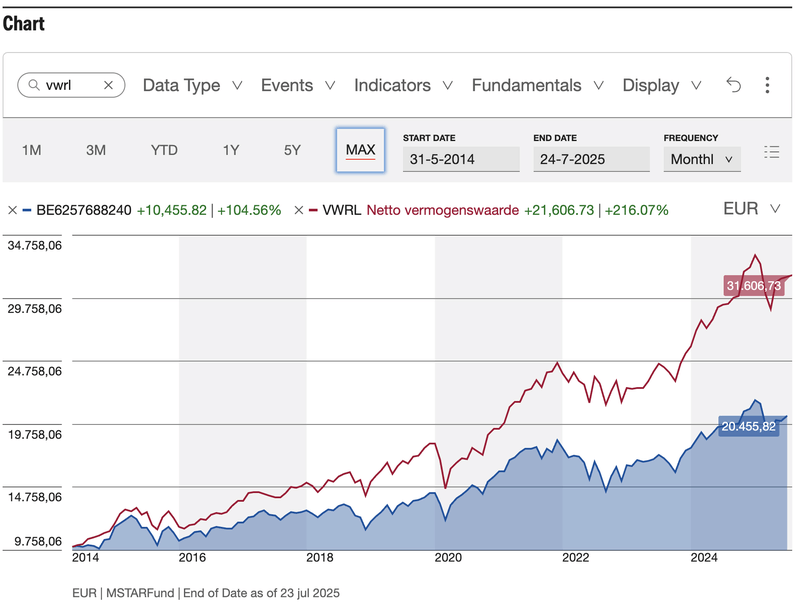Click the list view icon

pyautogui.click(x=771, y=152)
